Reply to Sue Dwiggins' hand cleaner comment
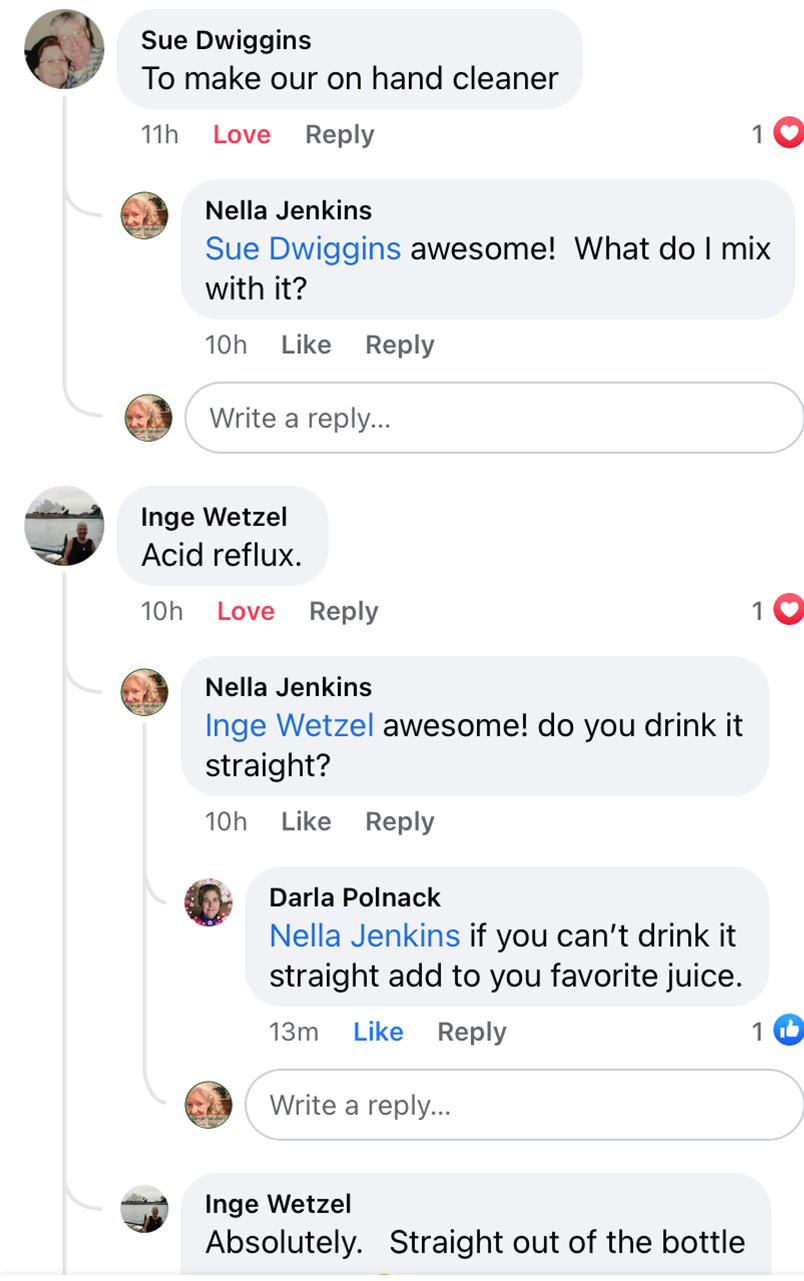 (x=340, y=135)
